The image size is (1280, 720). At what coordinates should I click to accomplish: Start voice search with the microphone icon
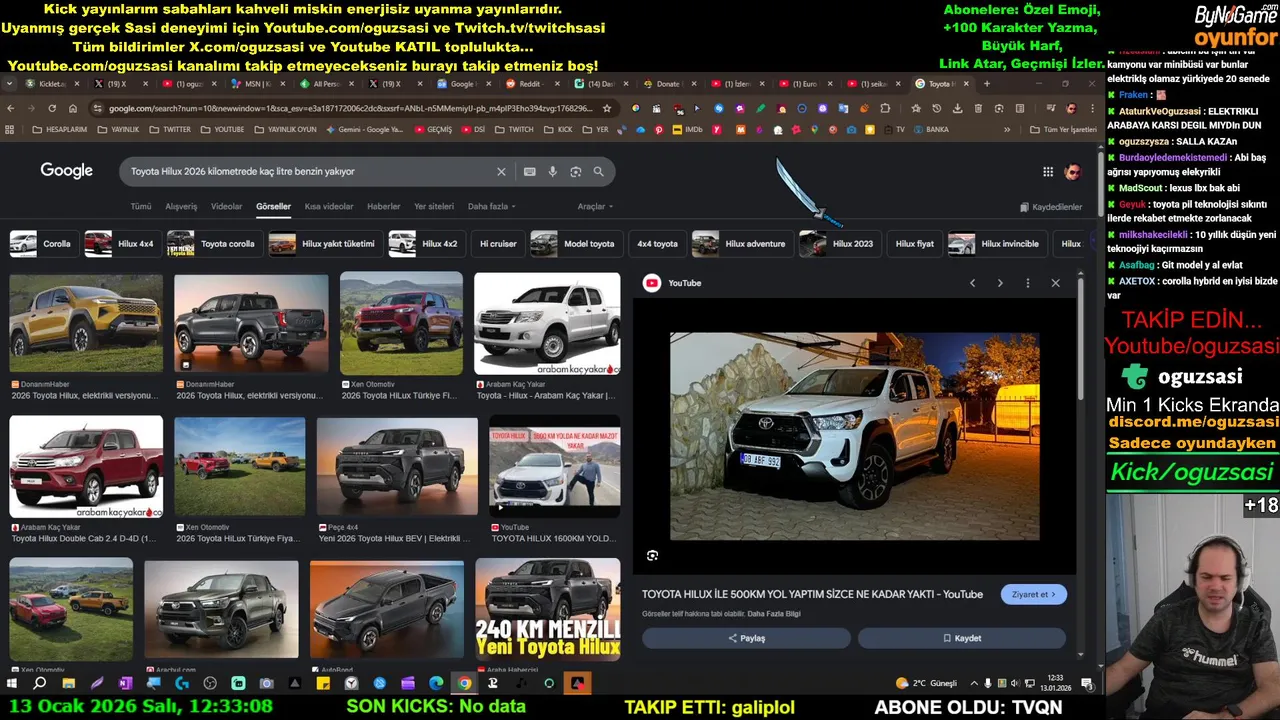point(553,172)
